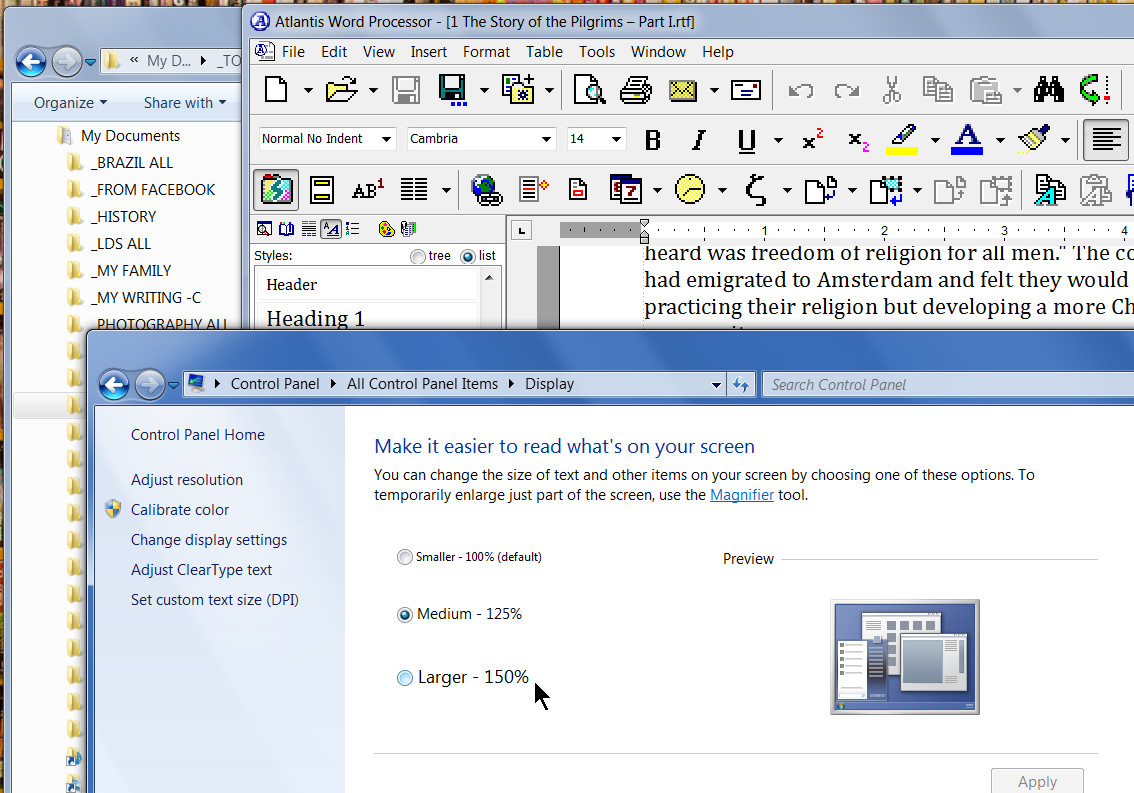
Task: Click Back arrow in Control Panel window
Action: pyautogui.click(x=114, y=385)
